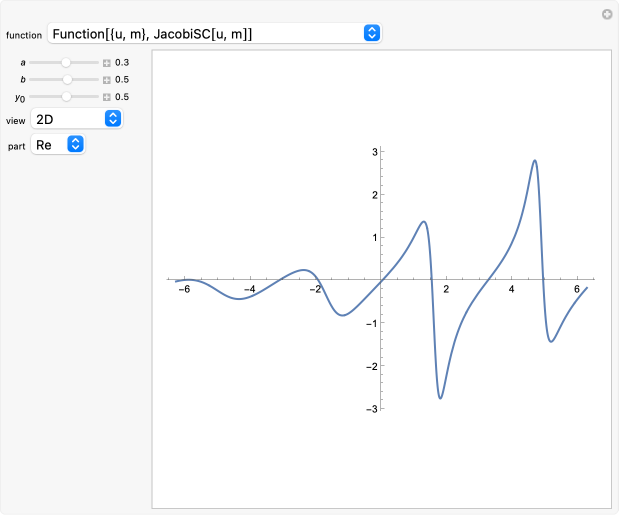Screen dimensions: 619x516
Task: Click the right end of the y0 slider track
Action: point(97,96)
